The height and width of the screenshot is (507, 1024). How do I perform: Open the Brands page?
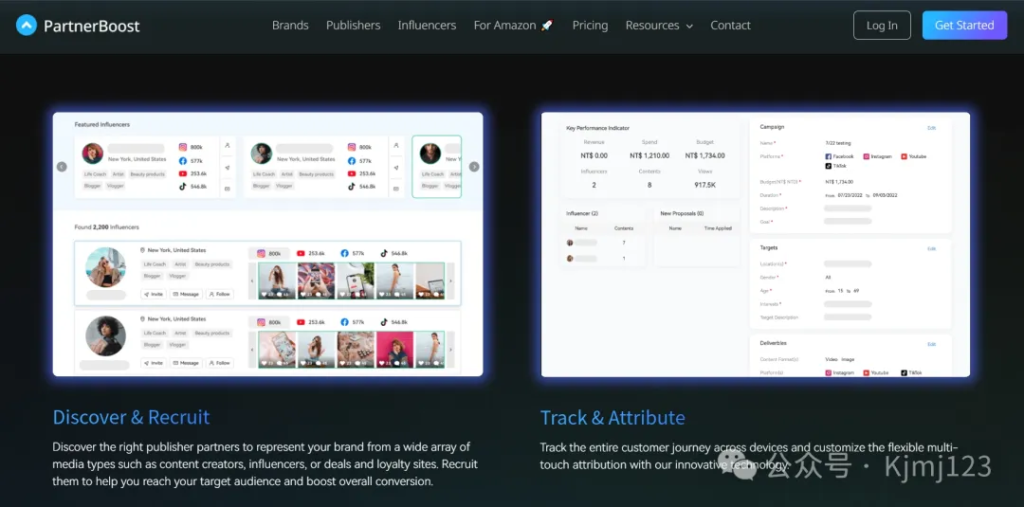[x=290, y=25]
